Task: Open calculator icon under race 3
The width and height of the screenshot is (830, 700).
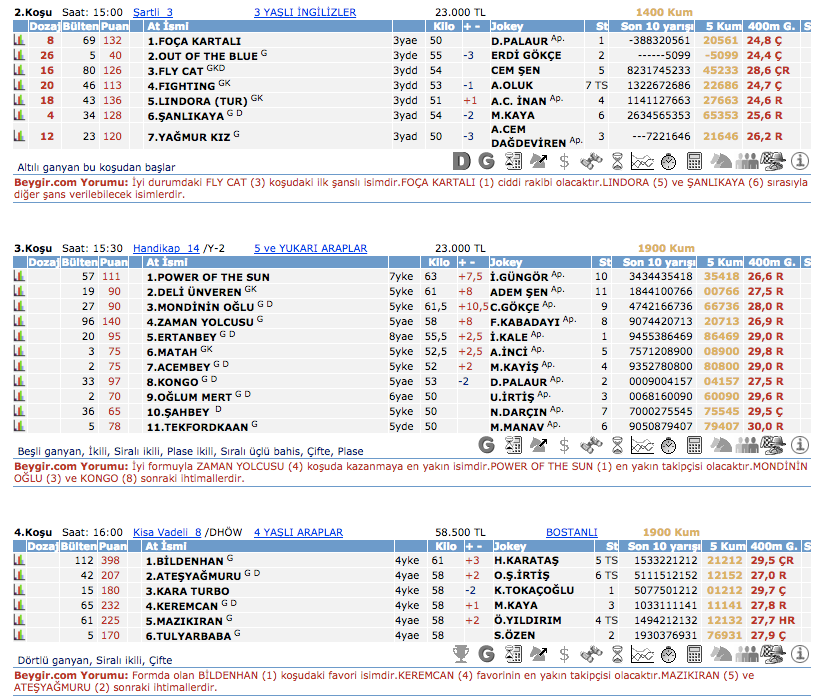Action: (695, 444)
